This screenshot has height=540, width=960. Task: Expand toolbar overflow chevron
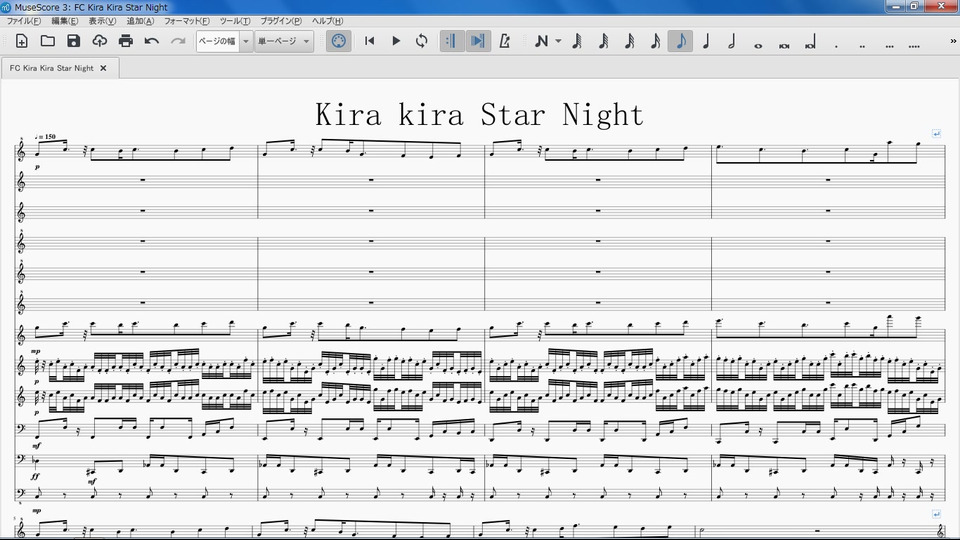pyautogui.click(x=953, y=41)
